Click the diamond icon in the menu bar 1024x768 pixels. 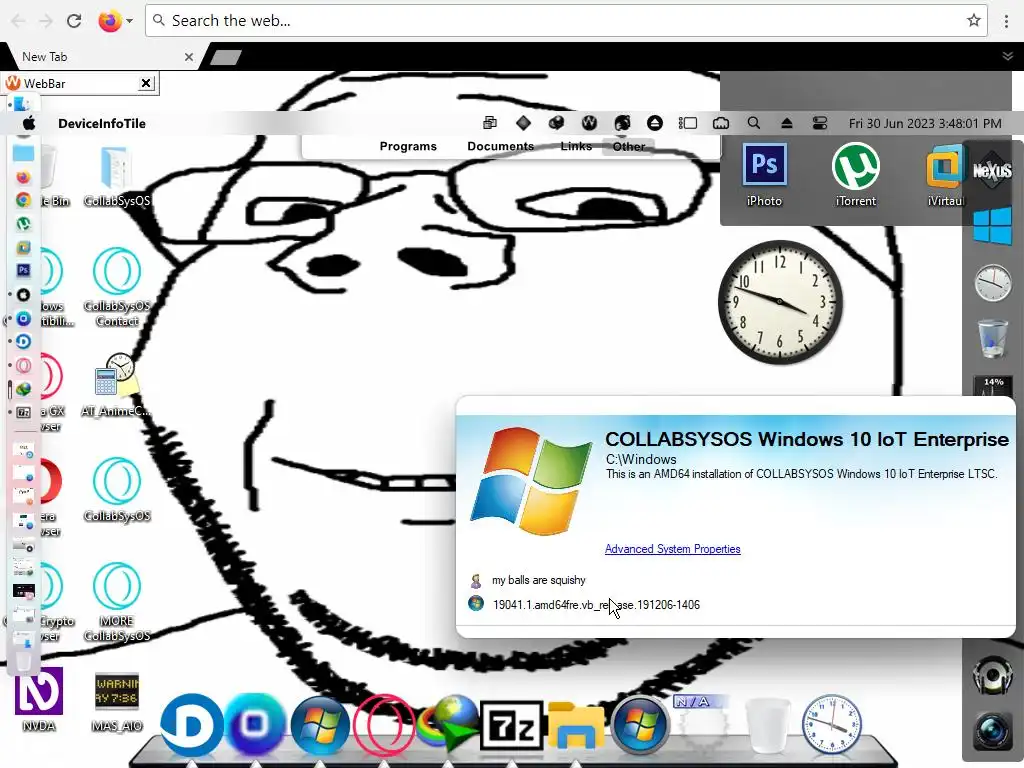(523, 123)
